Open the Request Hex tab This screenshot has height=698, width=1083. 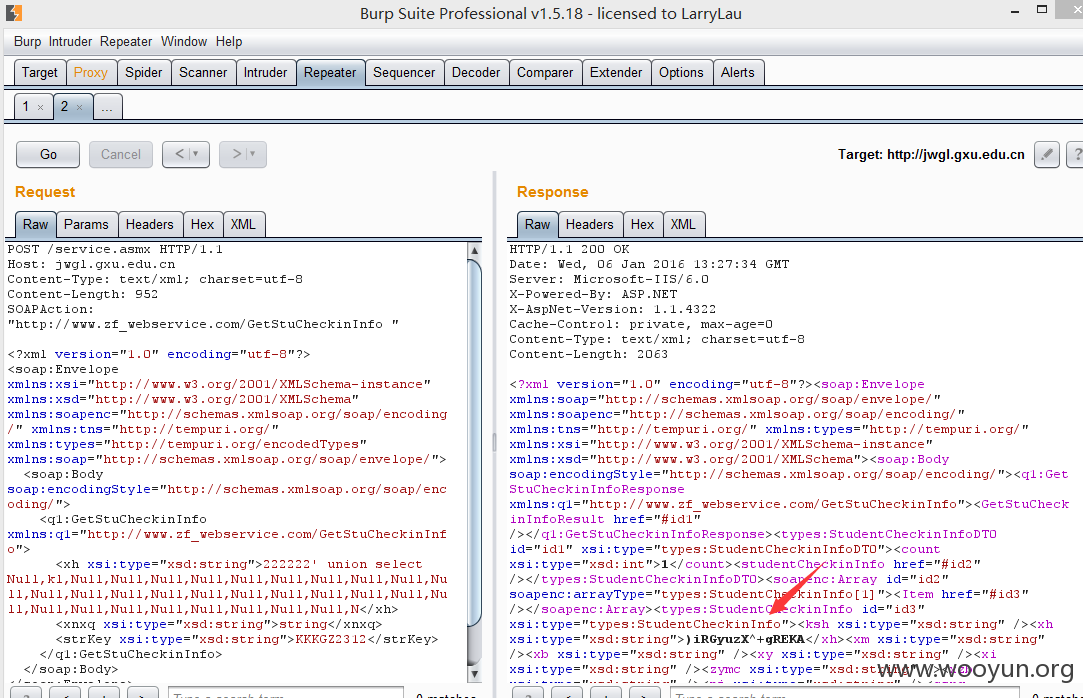(x=202, y=224)
